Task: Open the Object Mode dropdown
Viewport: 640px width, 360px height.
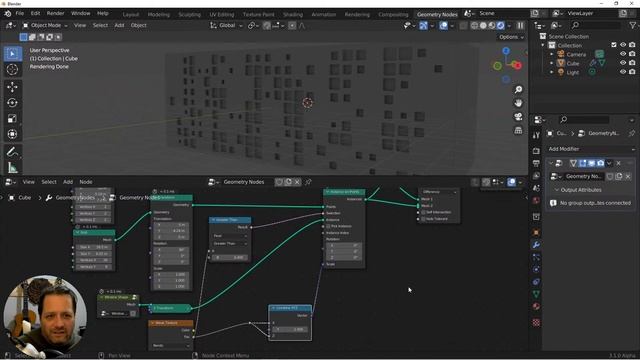Action: (x=45, y=25)
